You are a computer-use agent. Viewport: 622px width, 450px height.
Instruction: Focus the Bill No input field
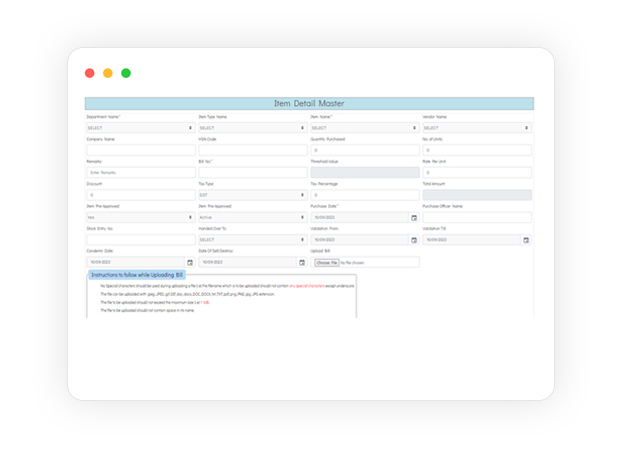[253, 173]
